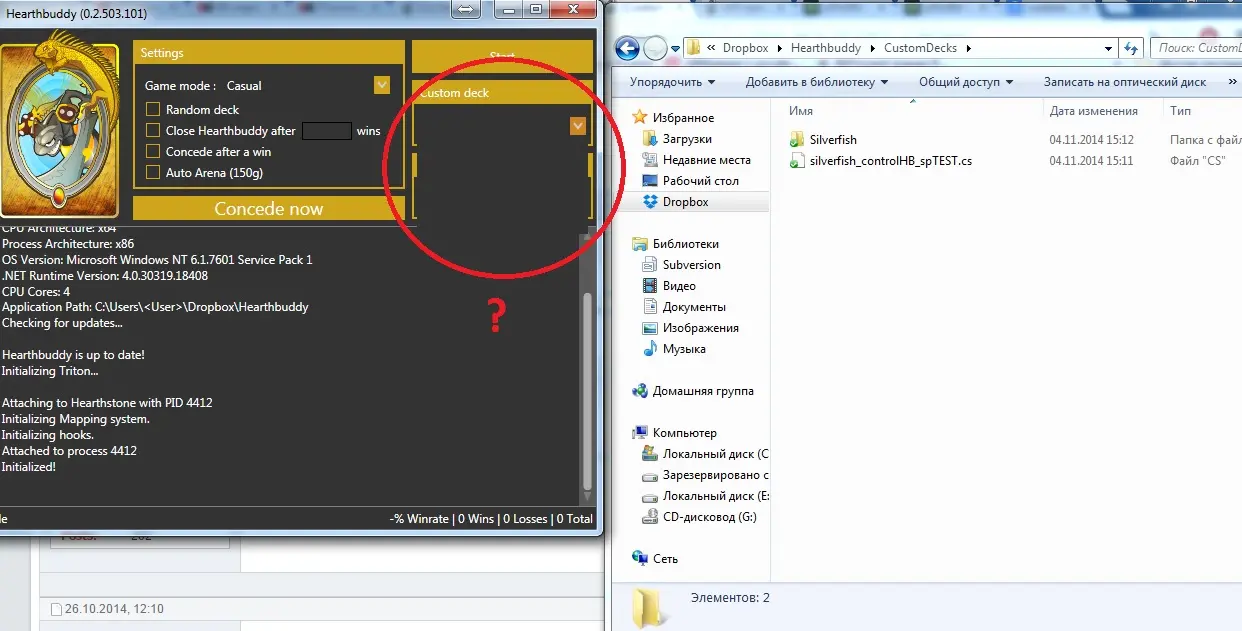Open the Загрузки folder in favorites
The width and height of the screenshot is (1242, 631).
[686, 139]
